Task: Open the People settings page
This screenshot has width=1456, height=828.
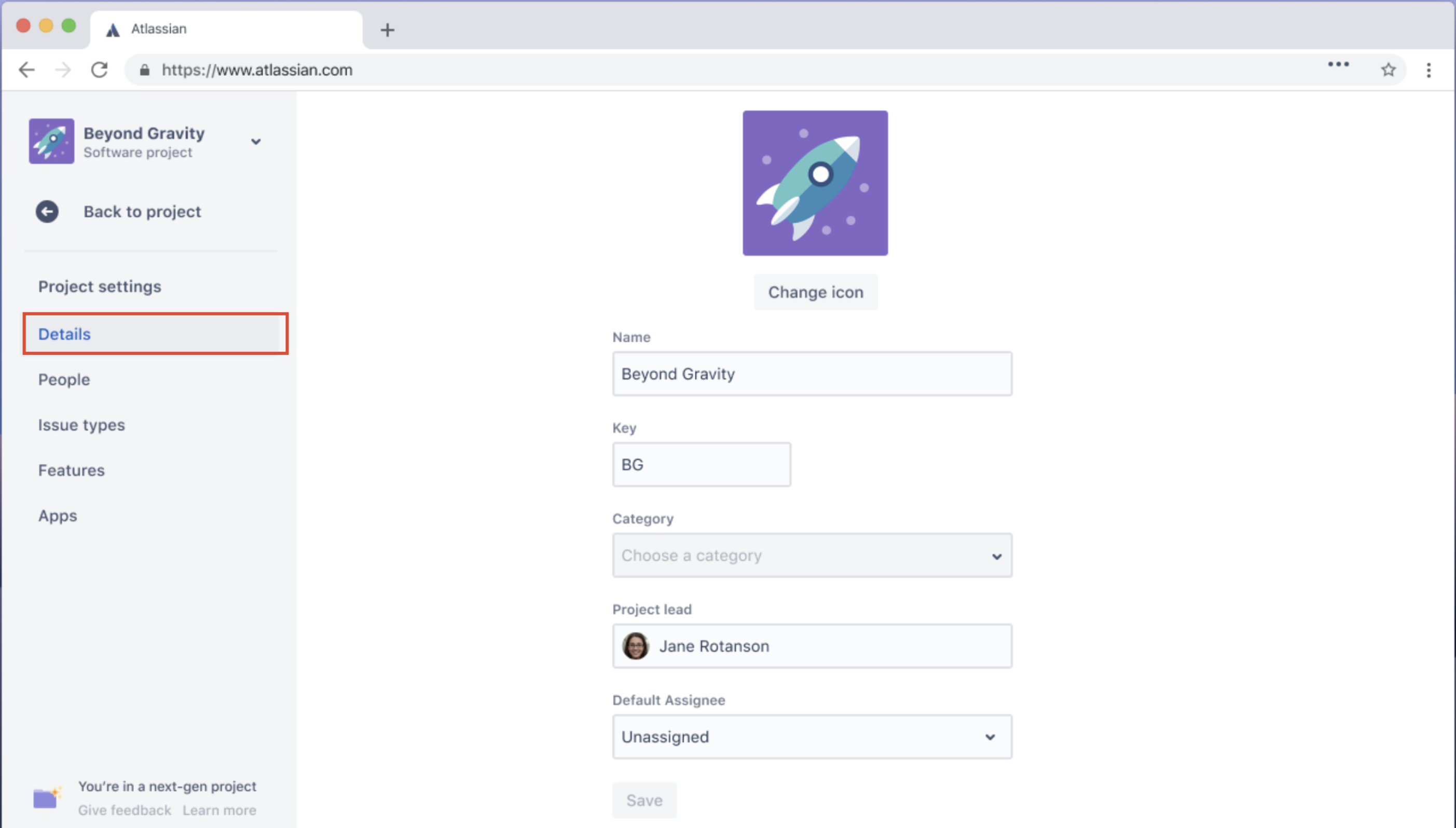Action: [x=64, y=379]
